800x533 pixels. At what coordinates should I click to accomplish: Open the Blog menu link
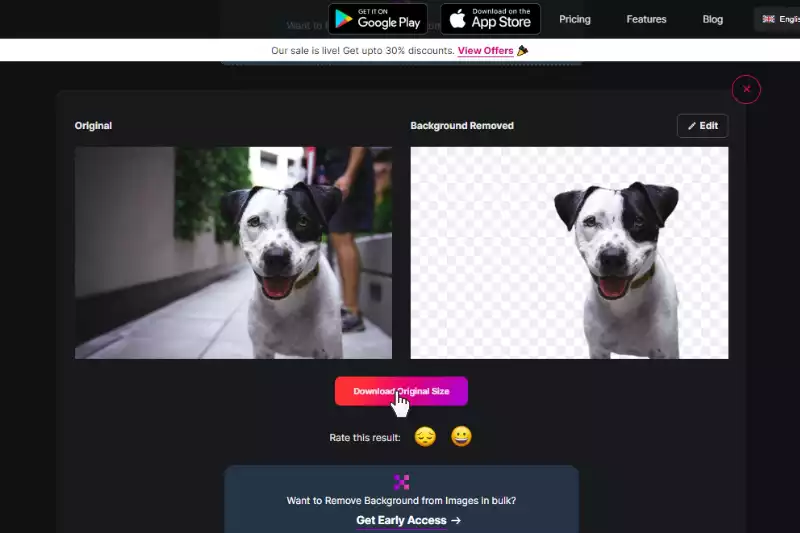pos(712,19)
